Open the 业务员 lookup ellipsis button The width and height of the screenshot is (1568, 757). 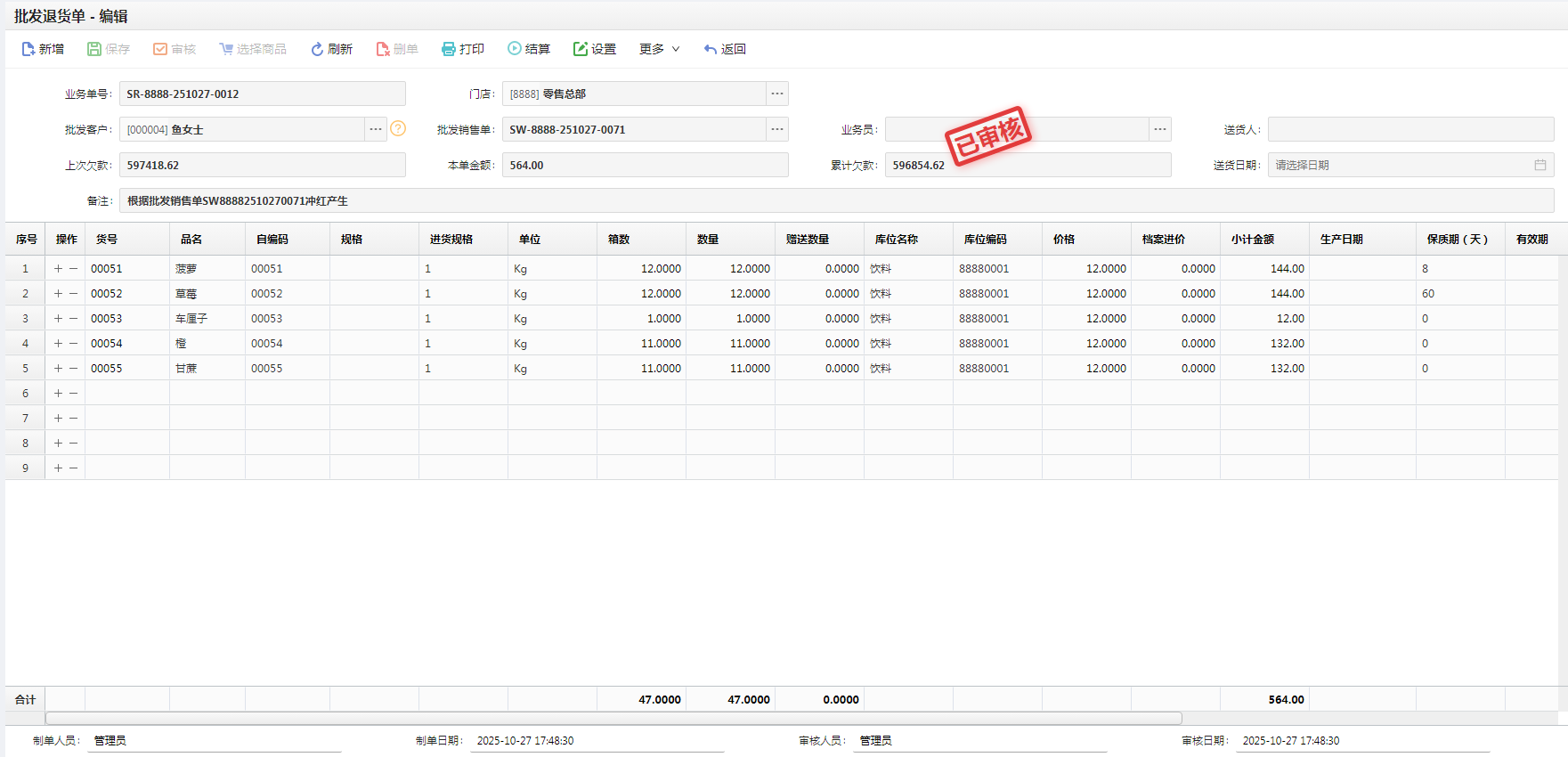point(1160,129)
